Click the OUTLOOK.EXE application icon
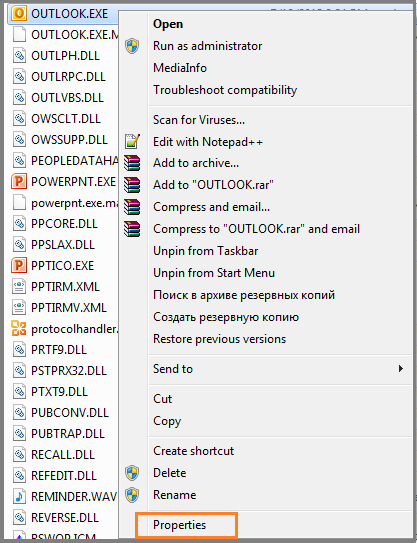Viewport: 417px width, 543px height. (x=19, y=14)
